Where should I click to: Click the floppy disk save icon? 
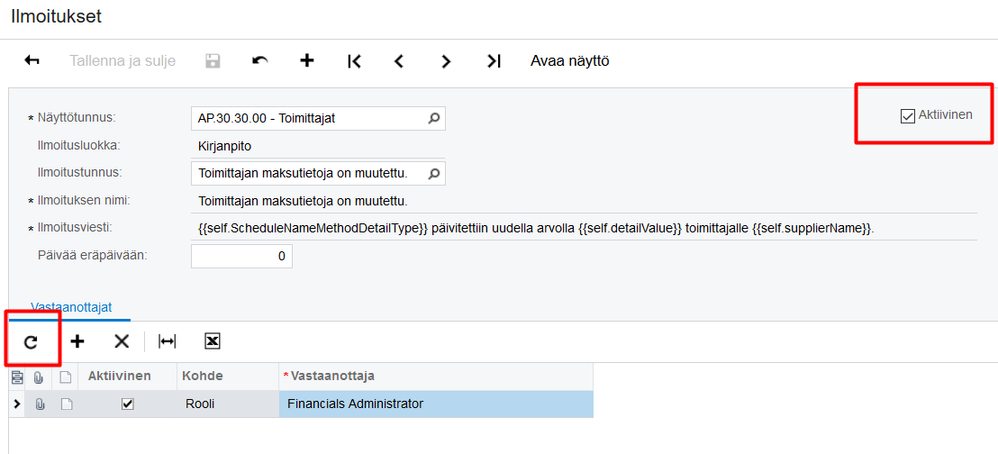213,61
